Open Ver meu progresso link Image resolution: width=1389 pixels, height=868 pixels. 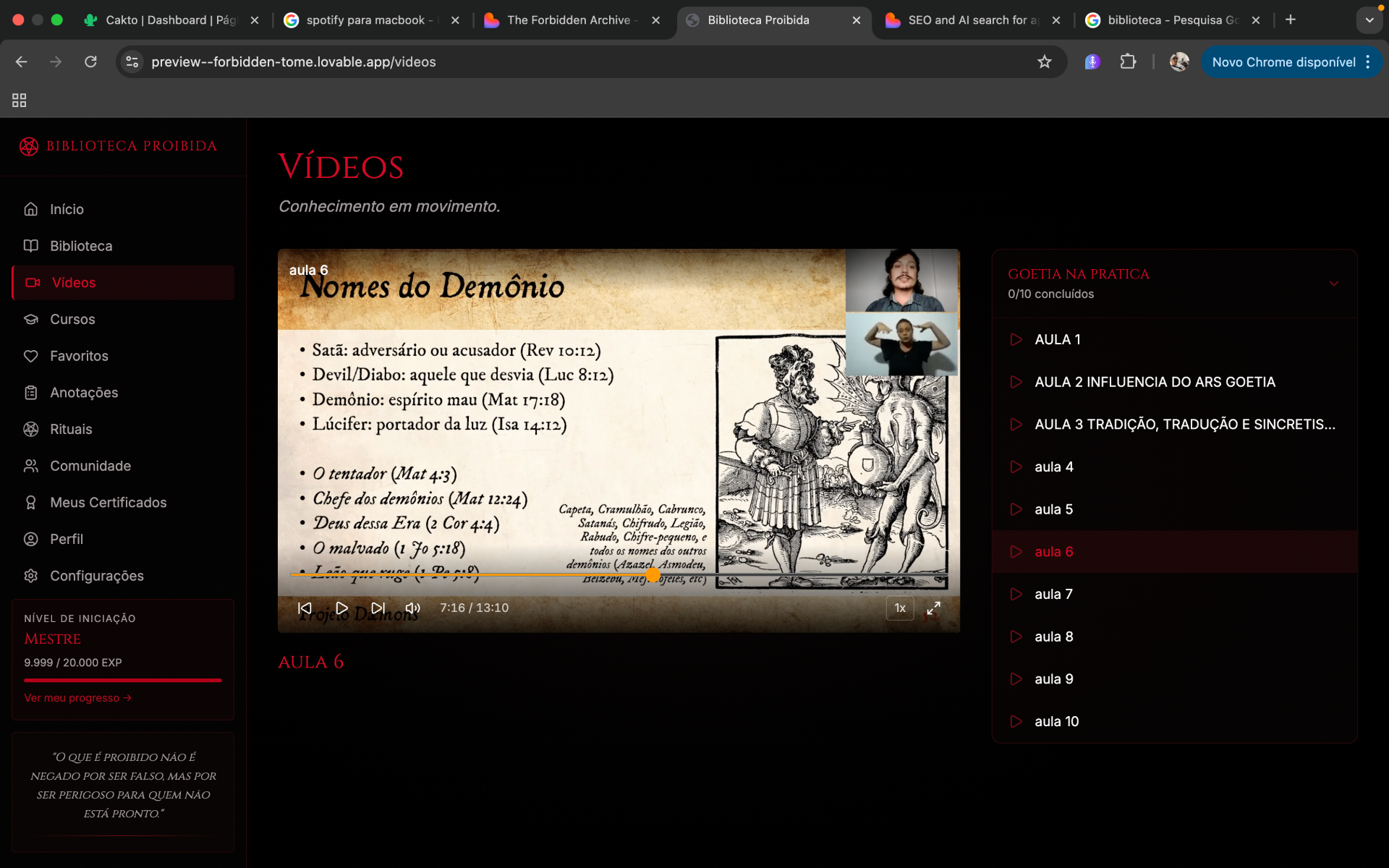point(77,698)
